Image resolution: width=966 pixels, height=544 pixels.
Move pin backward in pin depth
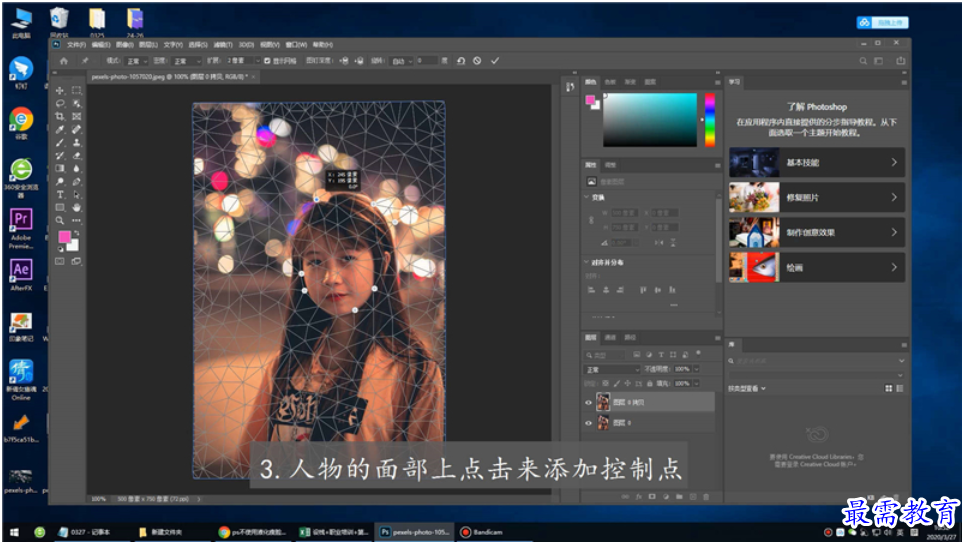[359, 61]
